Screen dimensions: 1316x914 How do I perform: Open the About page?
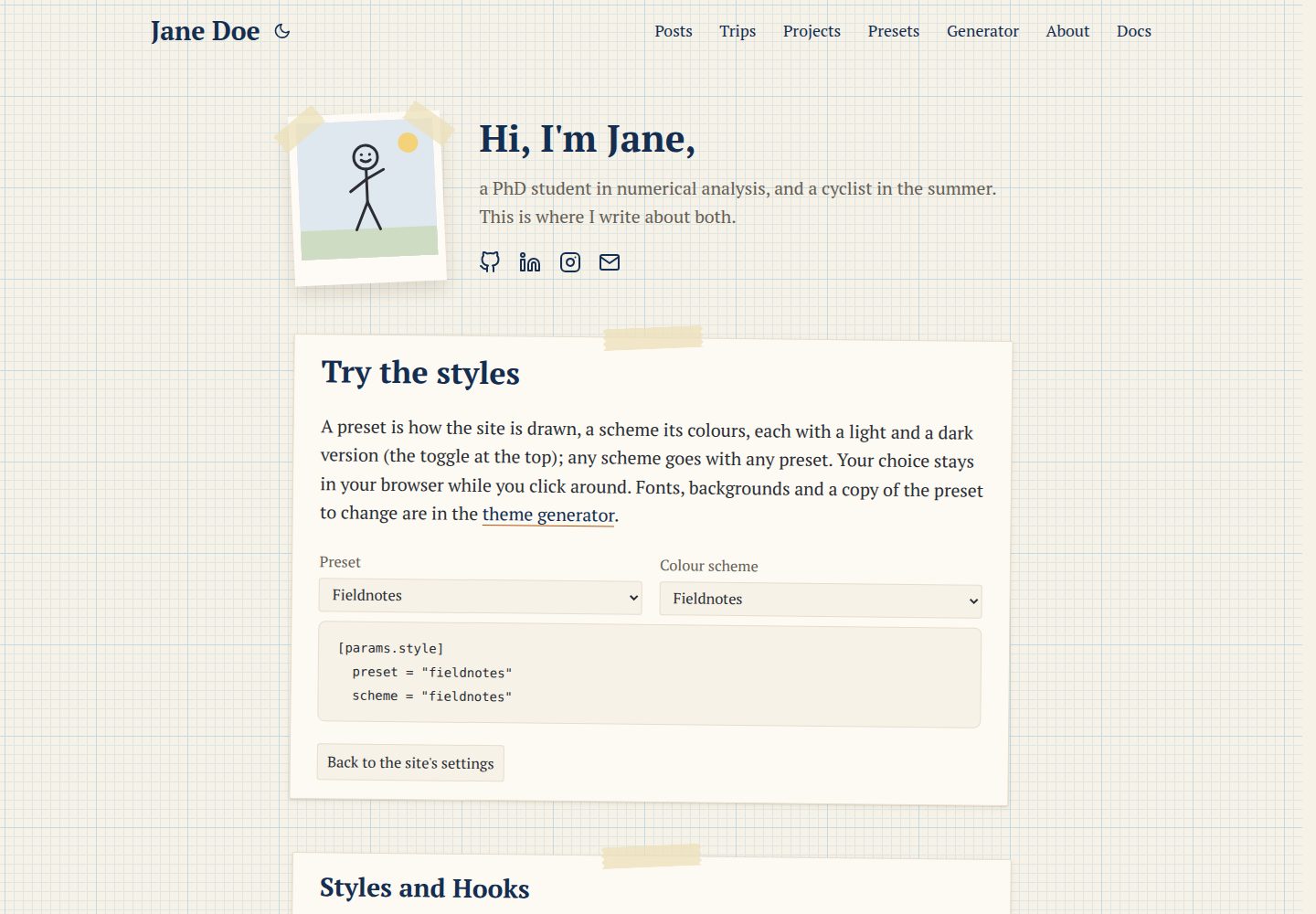[1067, 31]
